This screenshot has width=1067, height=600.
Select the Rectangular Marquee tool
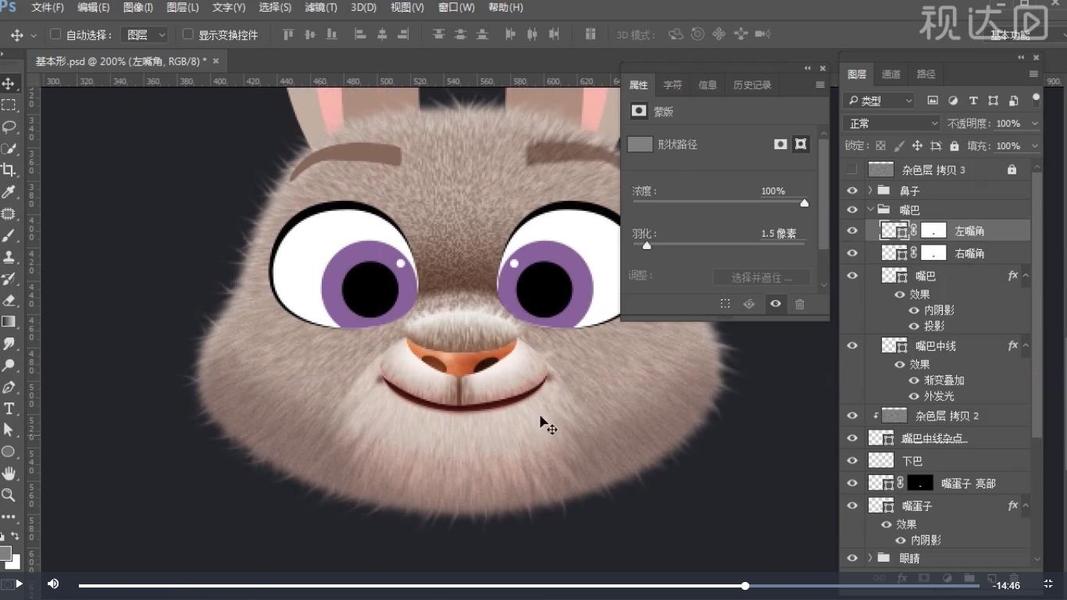coord(9,105)
